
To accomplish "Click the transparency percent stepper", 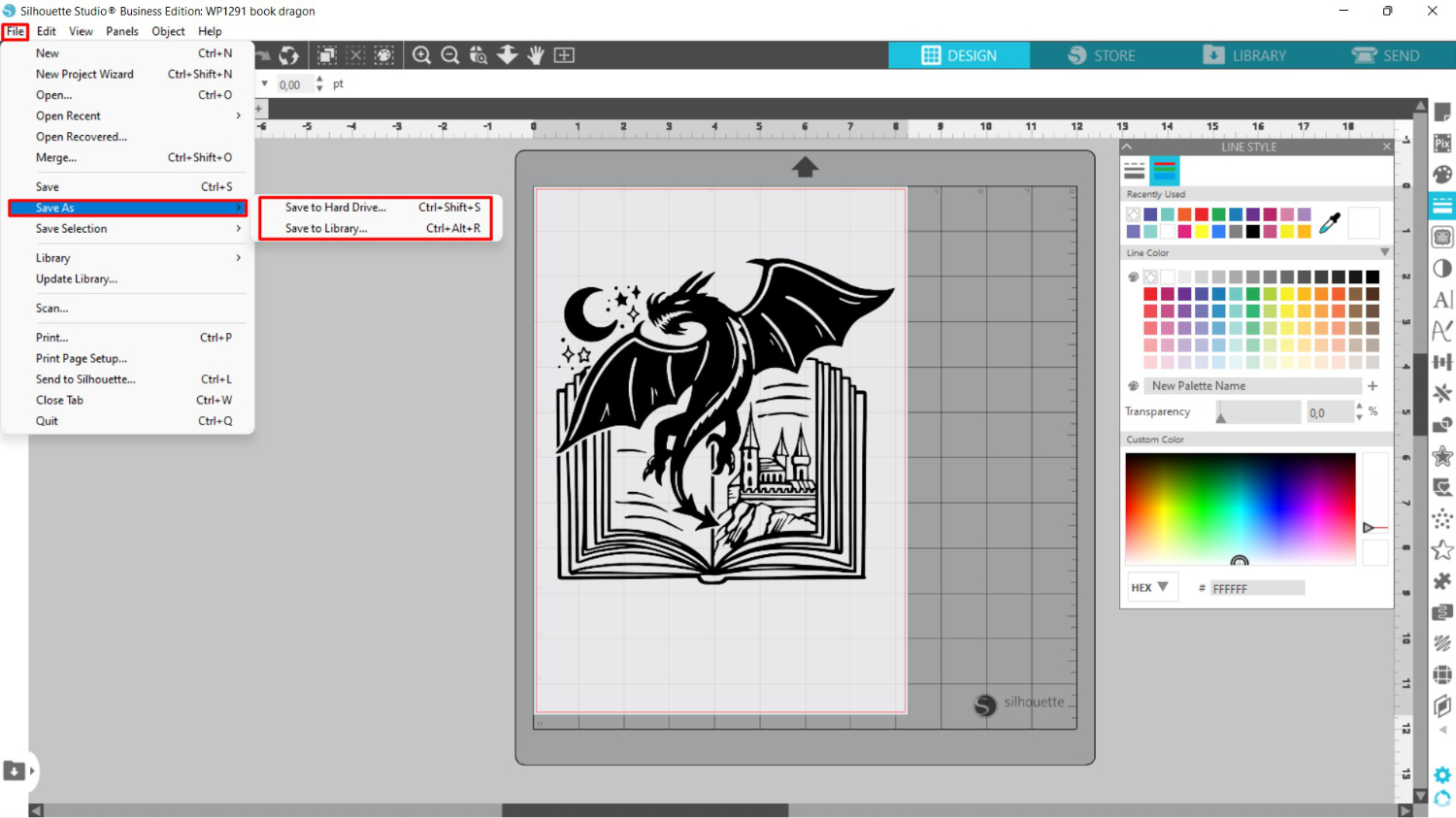I will click(x=1359, y=411).
